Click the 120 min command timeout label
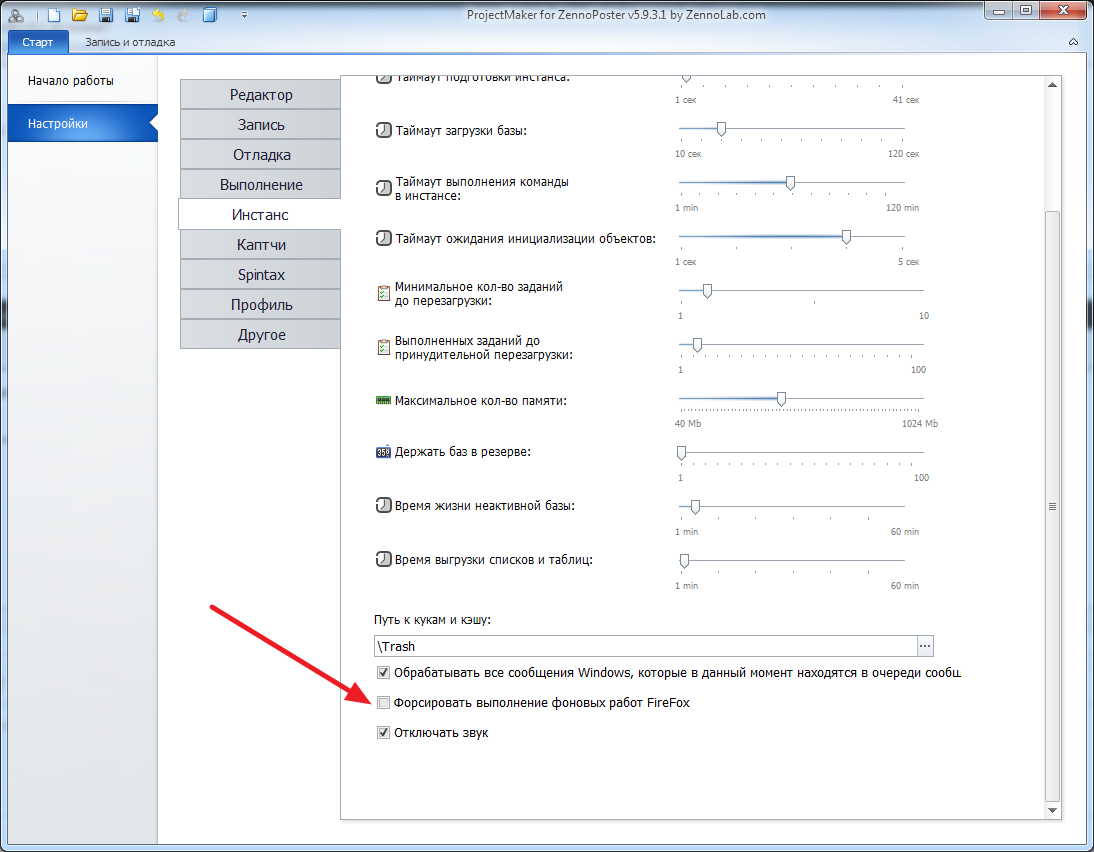The image size is (1094, 852). coord(902,208)
